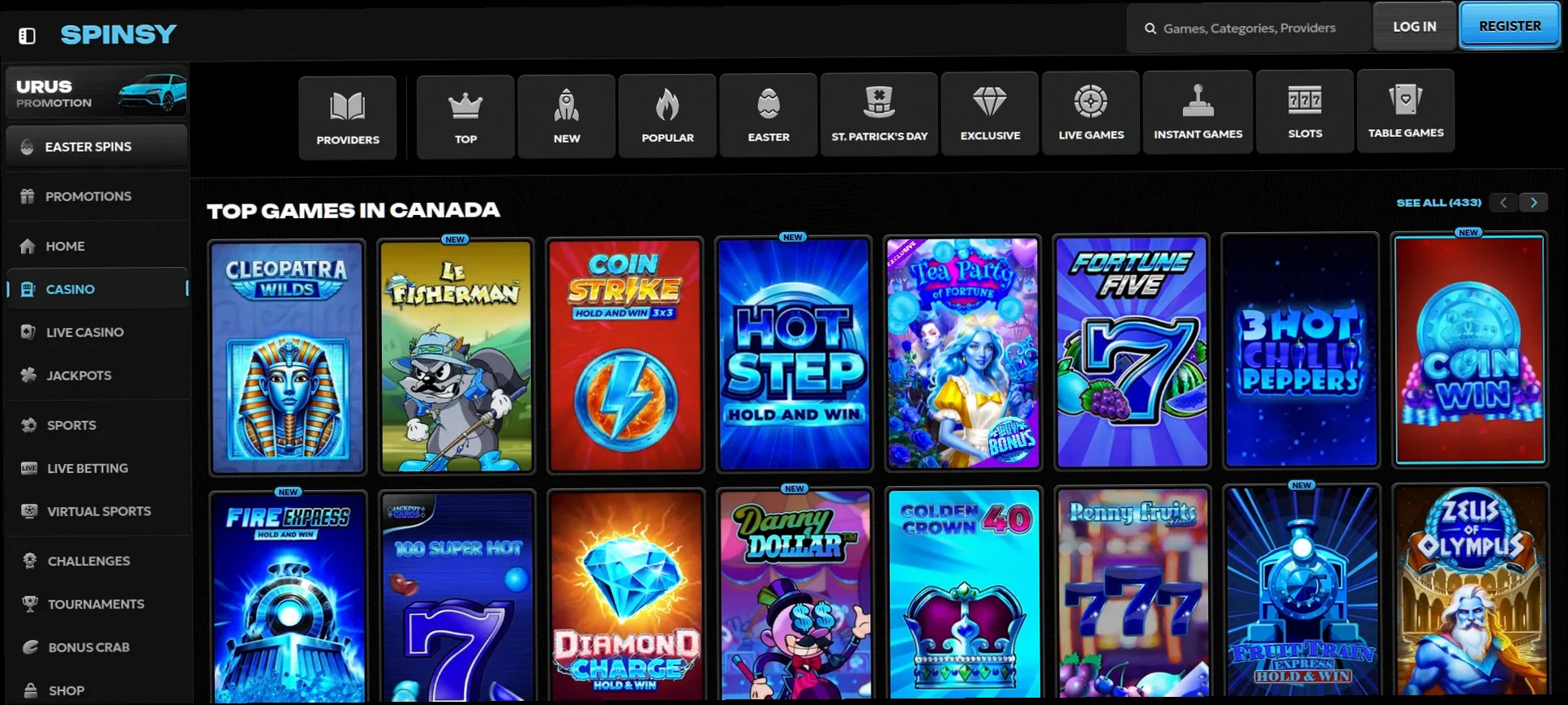Viewport: 1568px width, 705px height.
Task: Open the Coin Strike Hold and Win game
Action: pos(625,355)
